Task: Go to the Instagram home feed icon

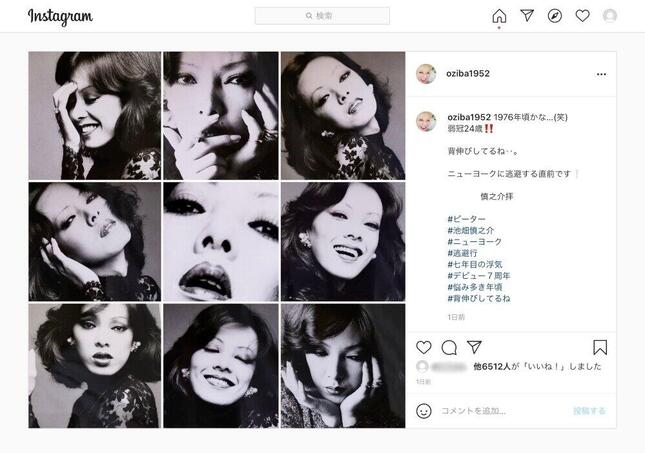Action: tap(499, 16)
